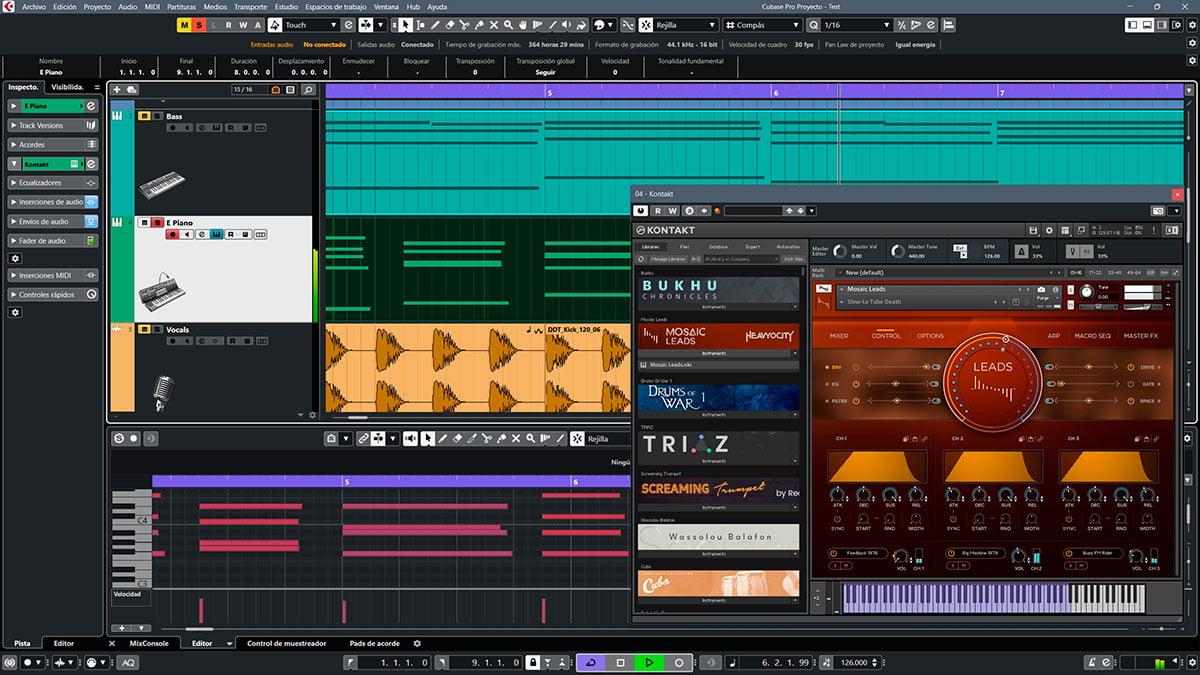Viewport: 1200px width, 675px height.
Task: Open channel settings 'e' next to Kontakt in inspector
Action: point(91,164)
